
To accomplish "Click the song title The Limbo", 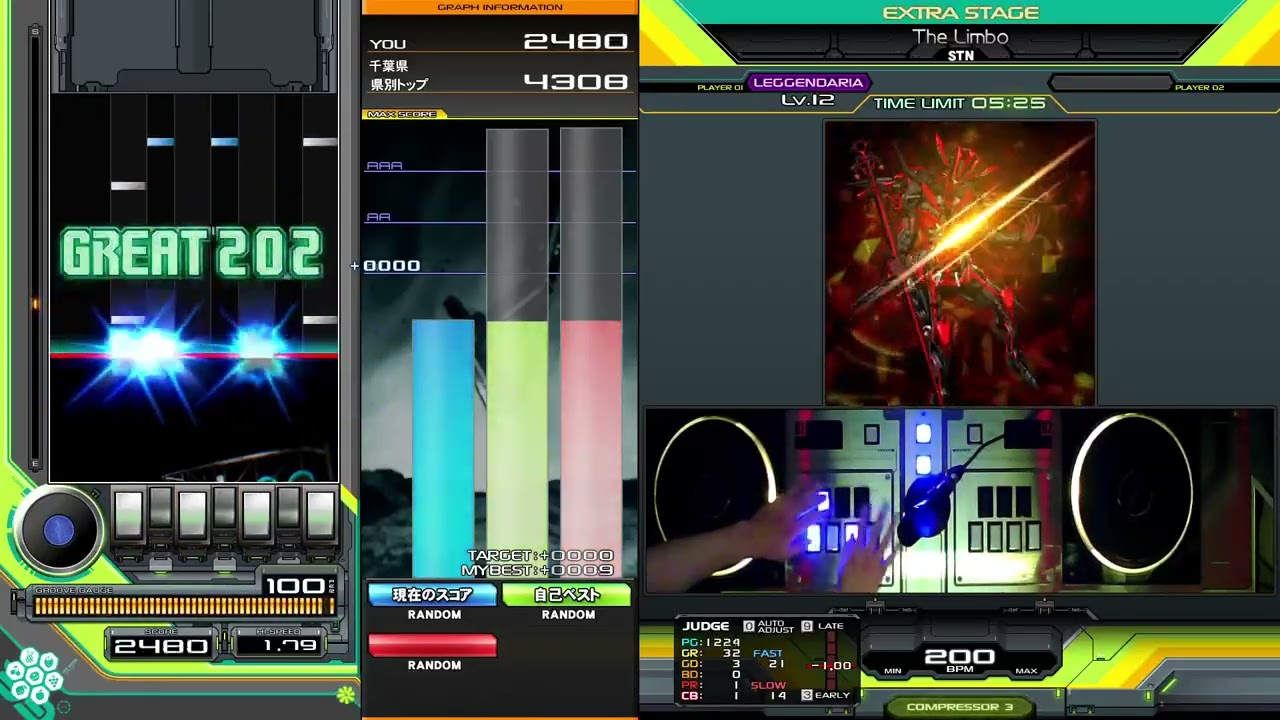I will coord(960,37).
